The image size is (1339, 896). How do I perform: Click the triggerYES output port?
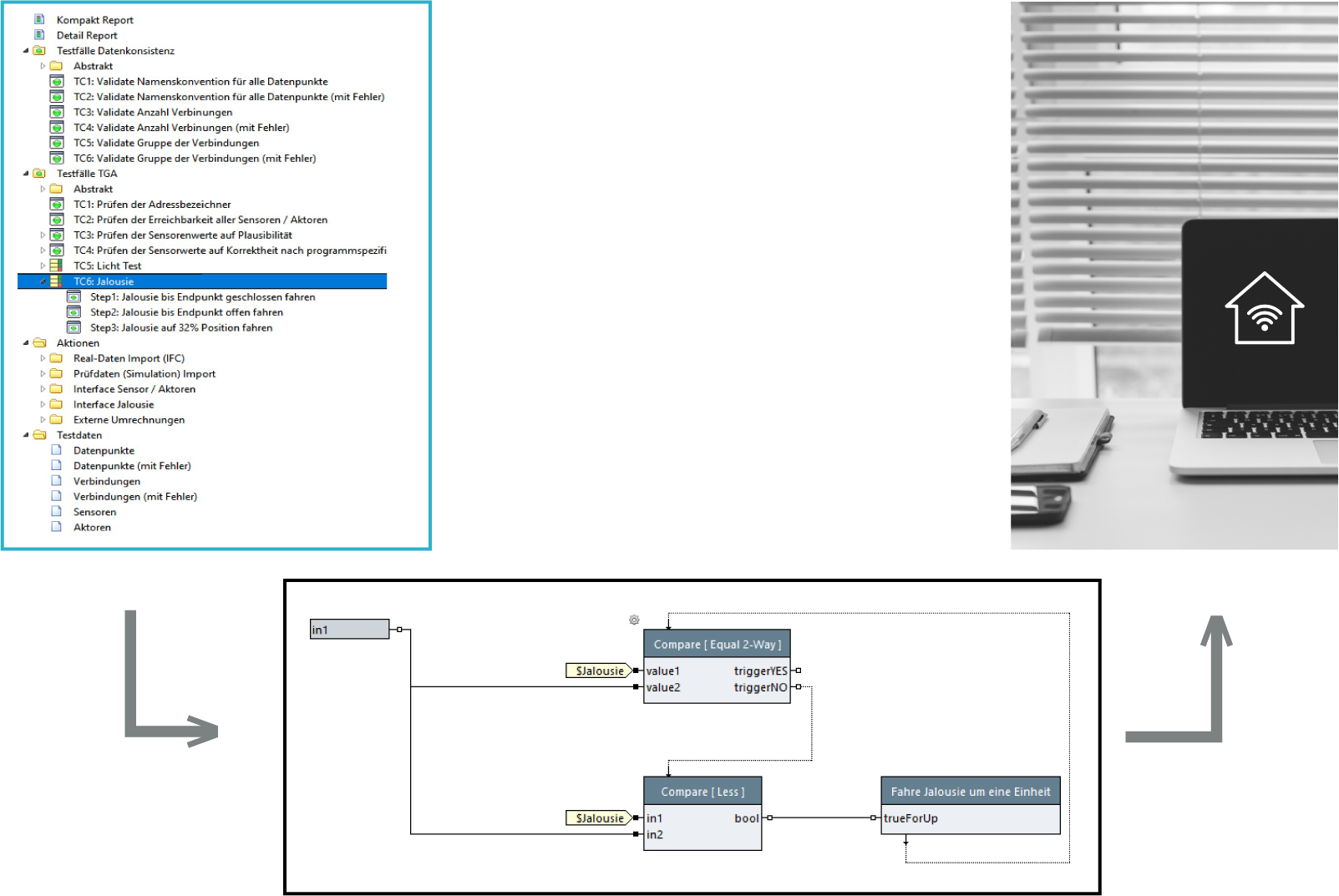pyautogui.click(x=798, y=671)
